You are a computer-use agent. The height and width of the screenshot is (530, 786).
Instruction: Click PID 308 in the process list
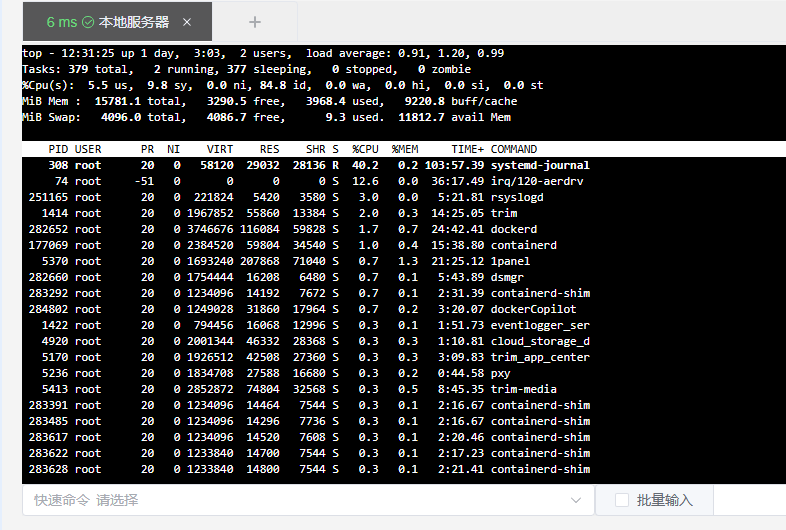pyautogui.click(x=58, y=165)
